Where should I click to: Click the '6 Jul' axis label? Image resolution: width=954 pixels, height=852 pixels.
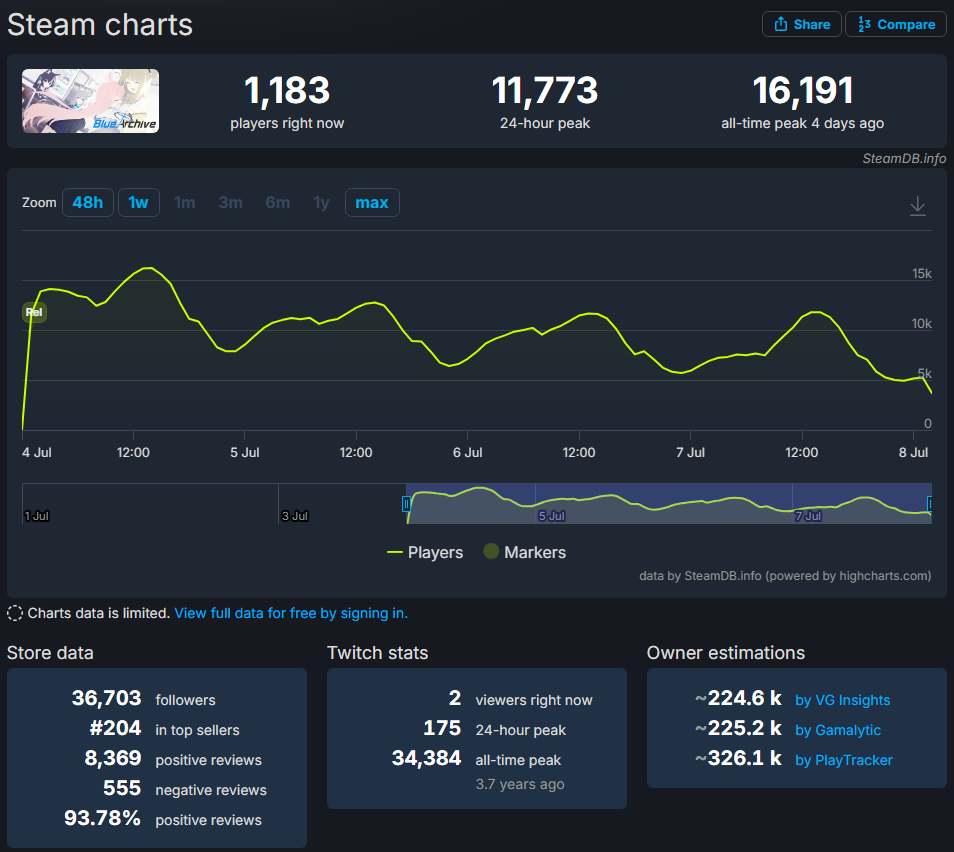pyautogui.click(x=467, y=453)
